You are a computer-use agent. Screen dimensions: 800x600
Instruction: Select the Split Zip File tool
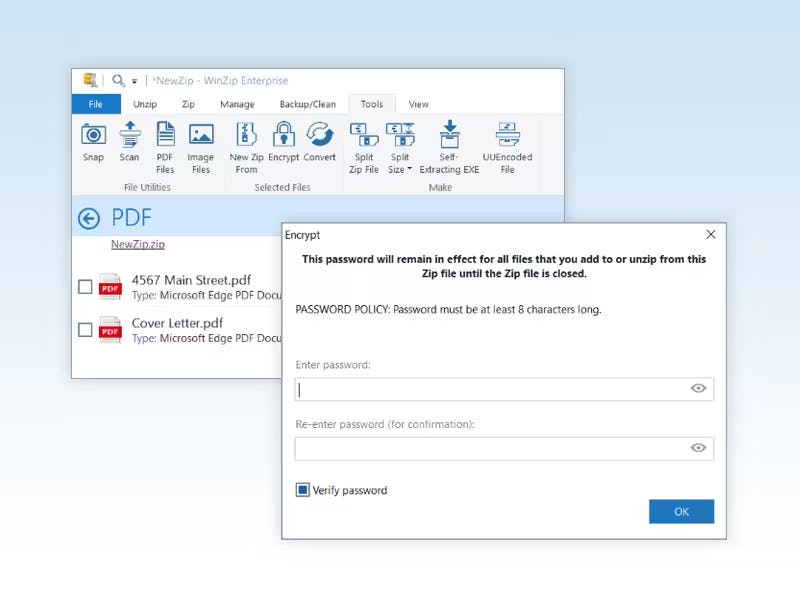click(364, 140)
